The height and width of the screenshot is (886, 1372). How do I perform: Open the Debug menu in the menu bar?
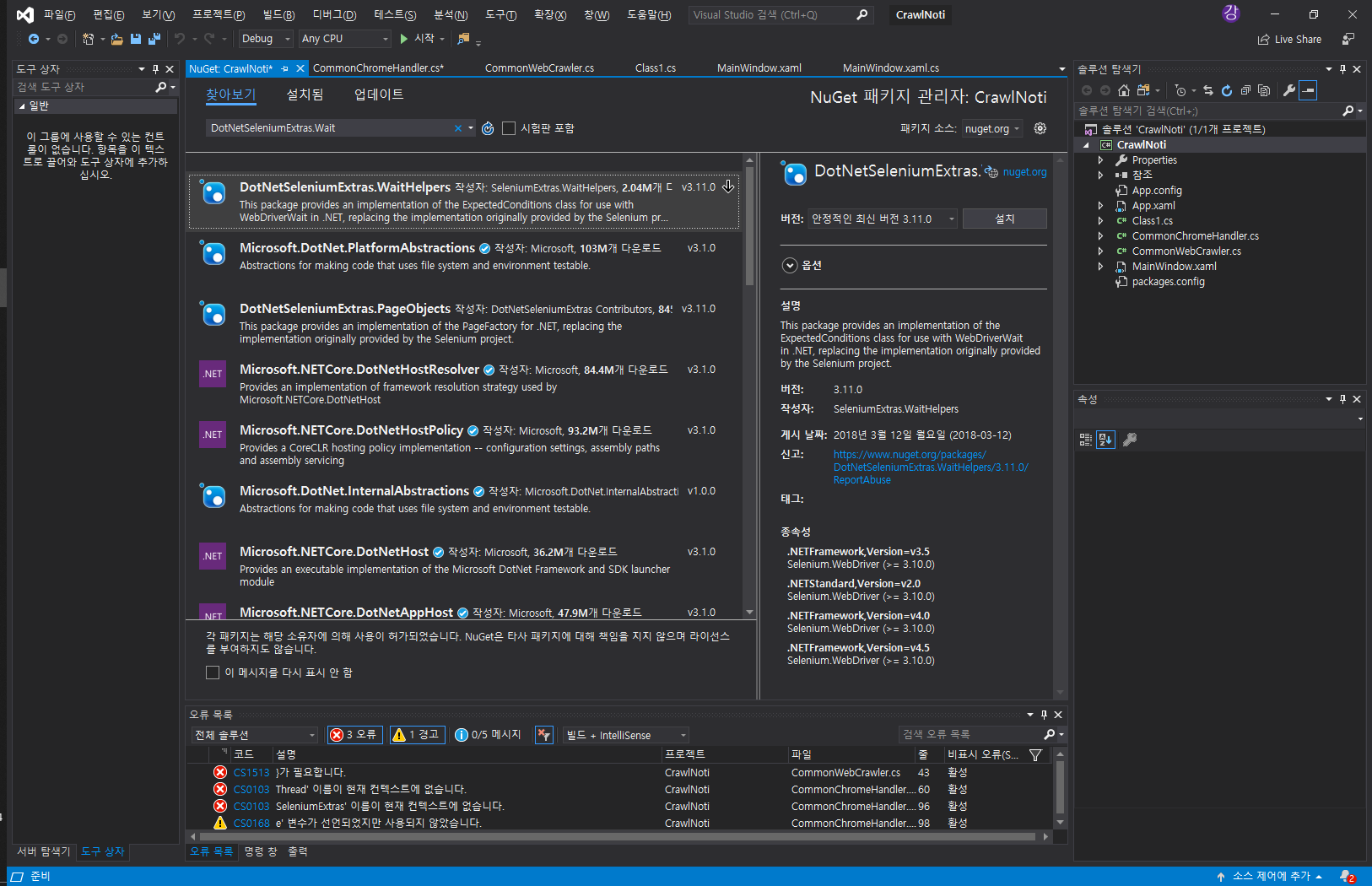334,15
